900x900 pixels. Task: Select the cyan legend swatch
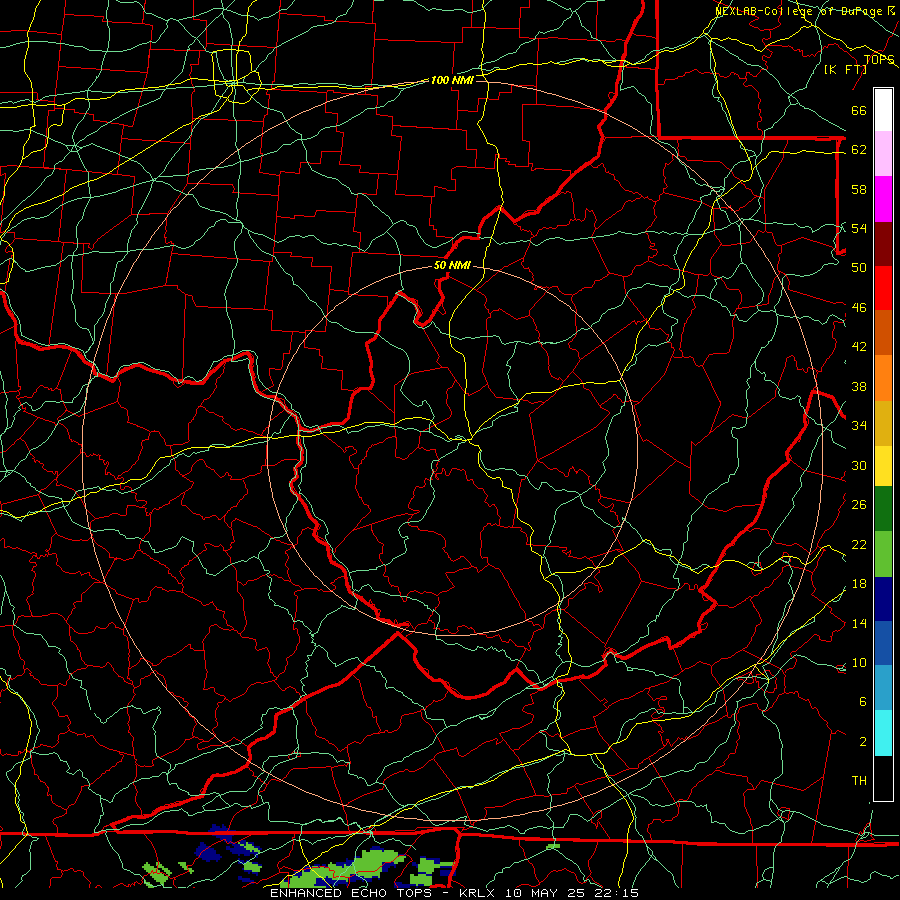click(x=883, y=733)
